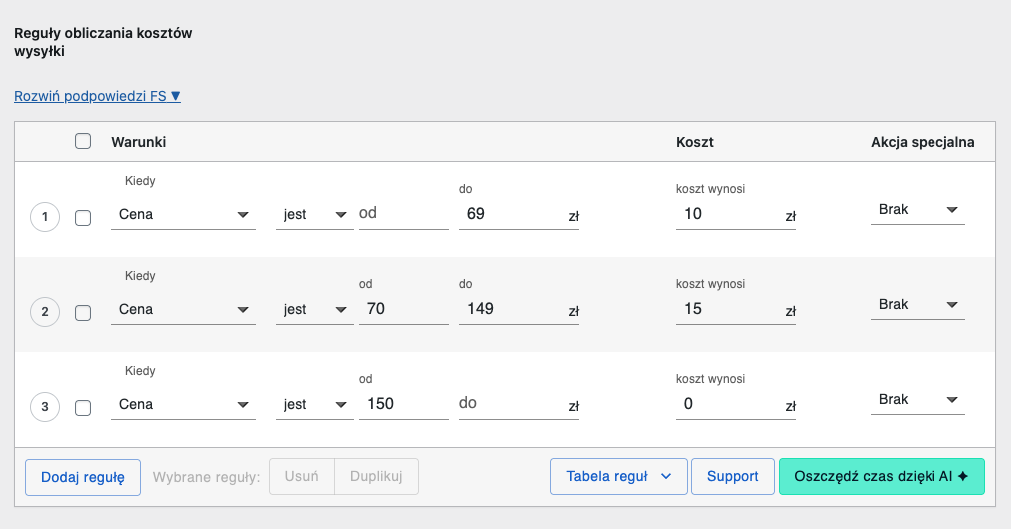Expand the Rozwiń podpowiedzi FS hints link
1011x529 pixels.
97,96
